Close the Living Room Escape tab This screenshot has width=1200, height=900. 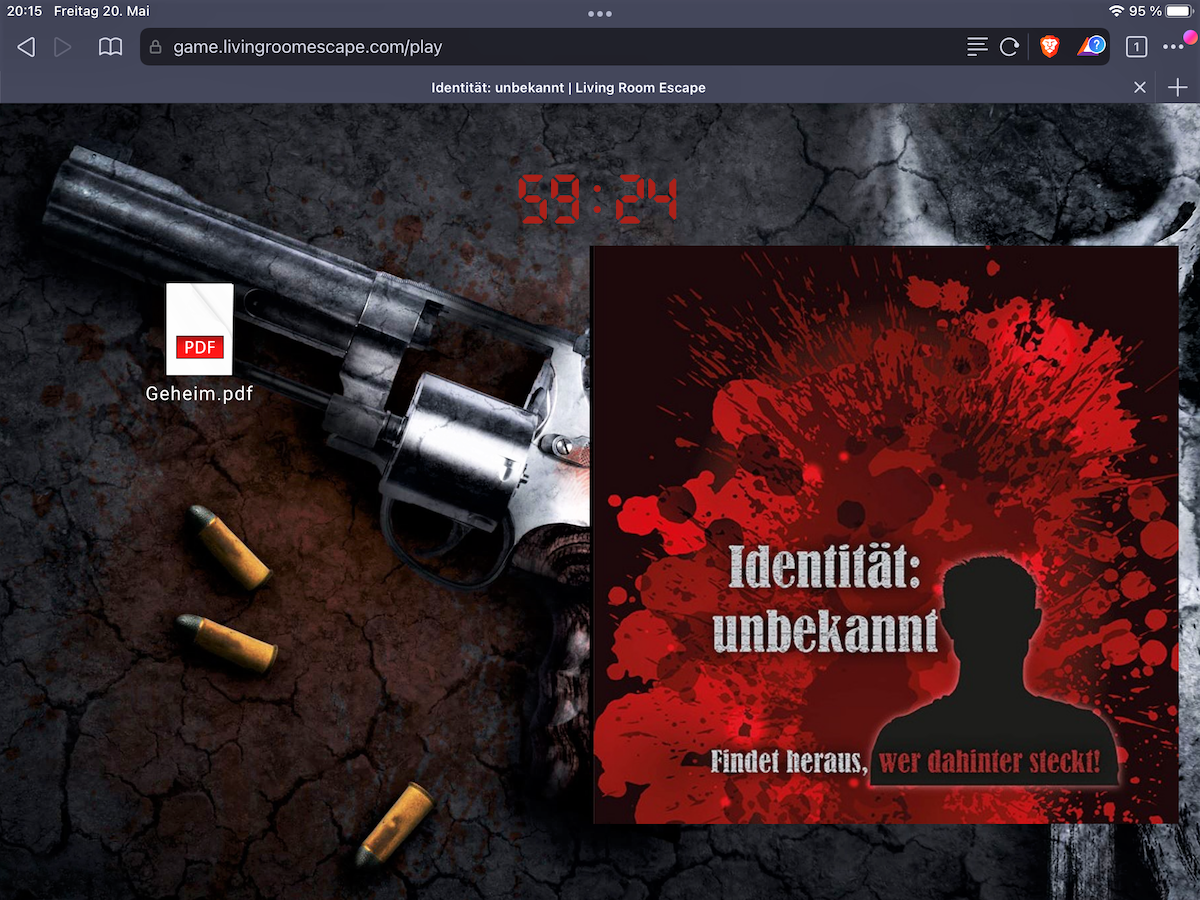pyautogui.click(x=1139, y=88)
